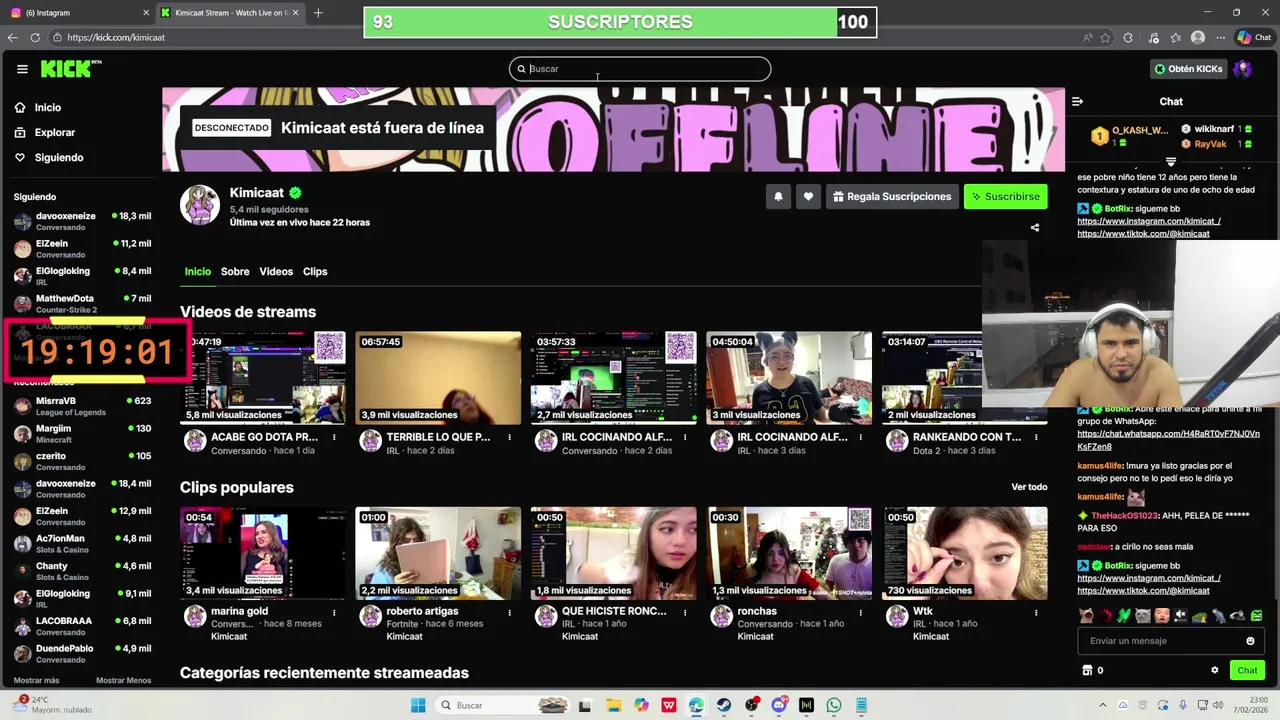
Task: Open options menu for roberto artigas clip
Action: pyautogui.click(x=510, y=612)
